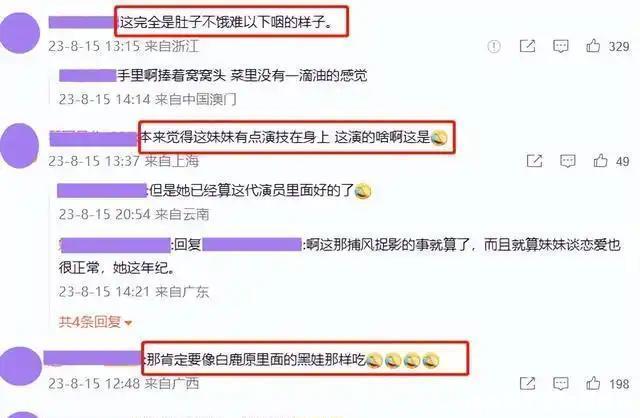Open avatar of the 广西 commenter

coord(20,366)
